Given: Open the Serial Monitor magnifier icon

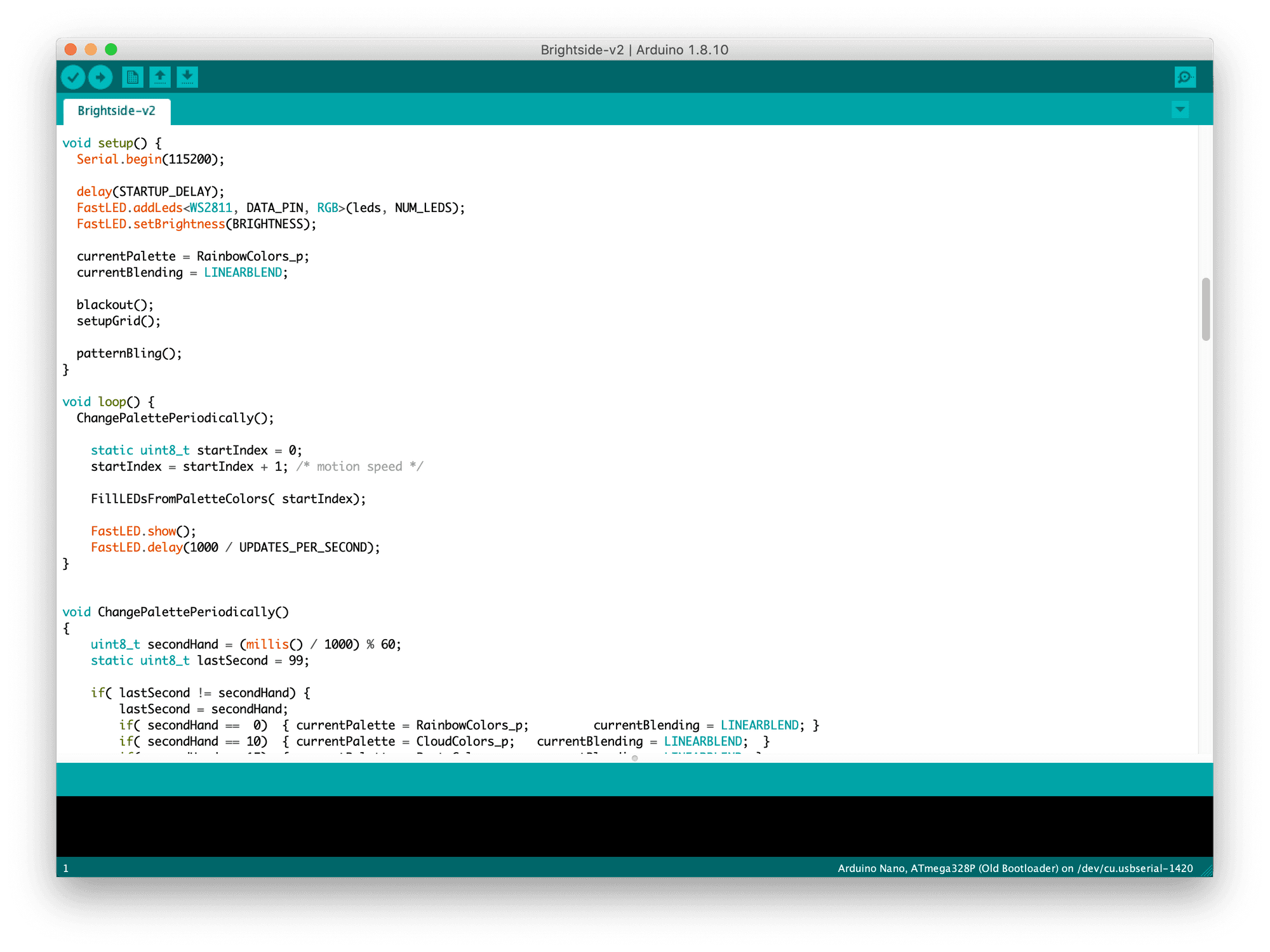Looking at the screenshot, I should [1185, 77].
